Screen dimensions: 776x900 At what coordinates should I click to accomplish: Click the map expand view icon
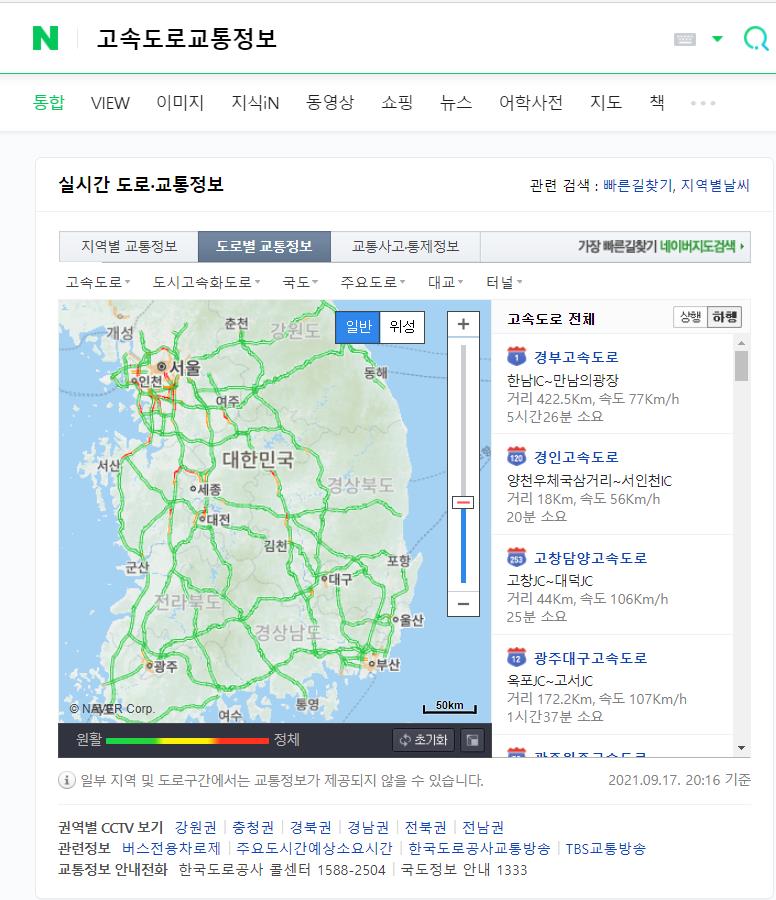point(472,740)
